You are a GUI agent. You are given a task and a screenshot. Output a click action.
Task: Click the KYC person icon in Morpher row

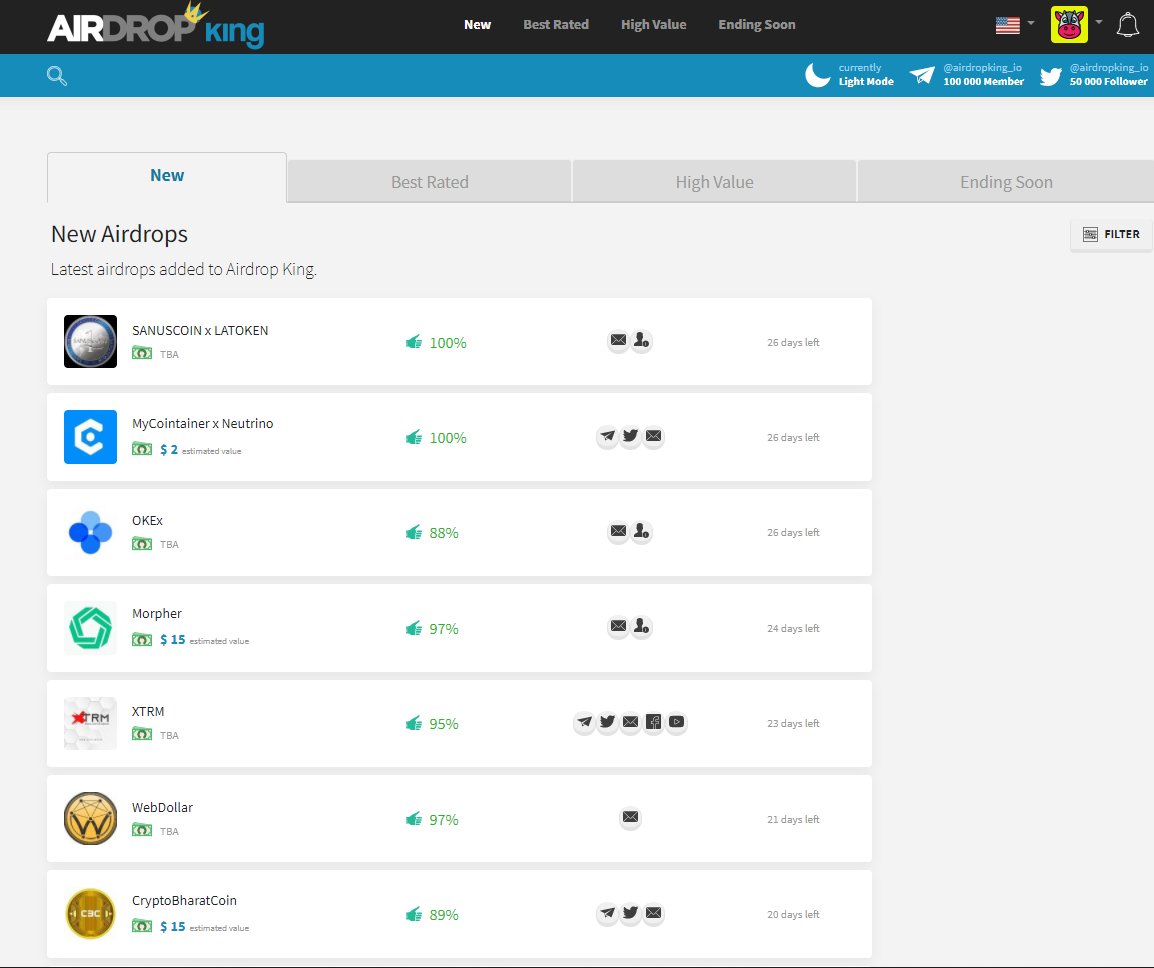[642, 626]
